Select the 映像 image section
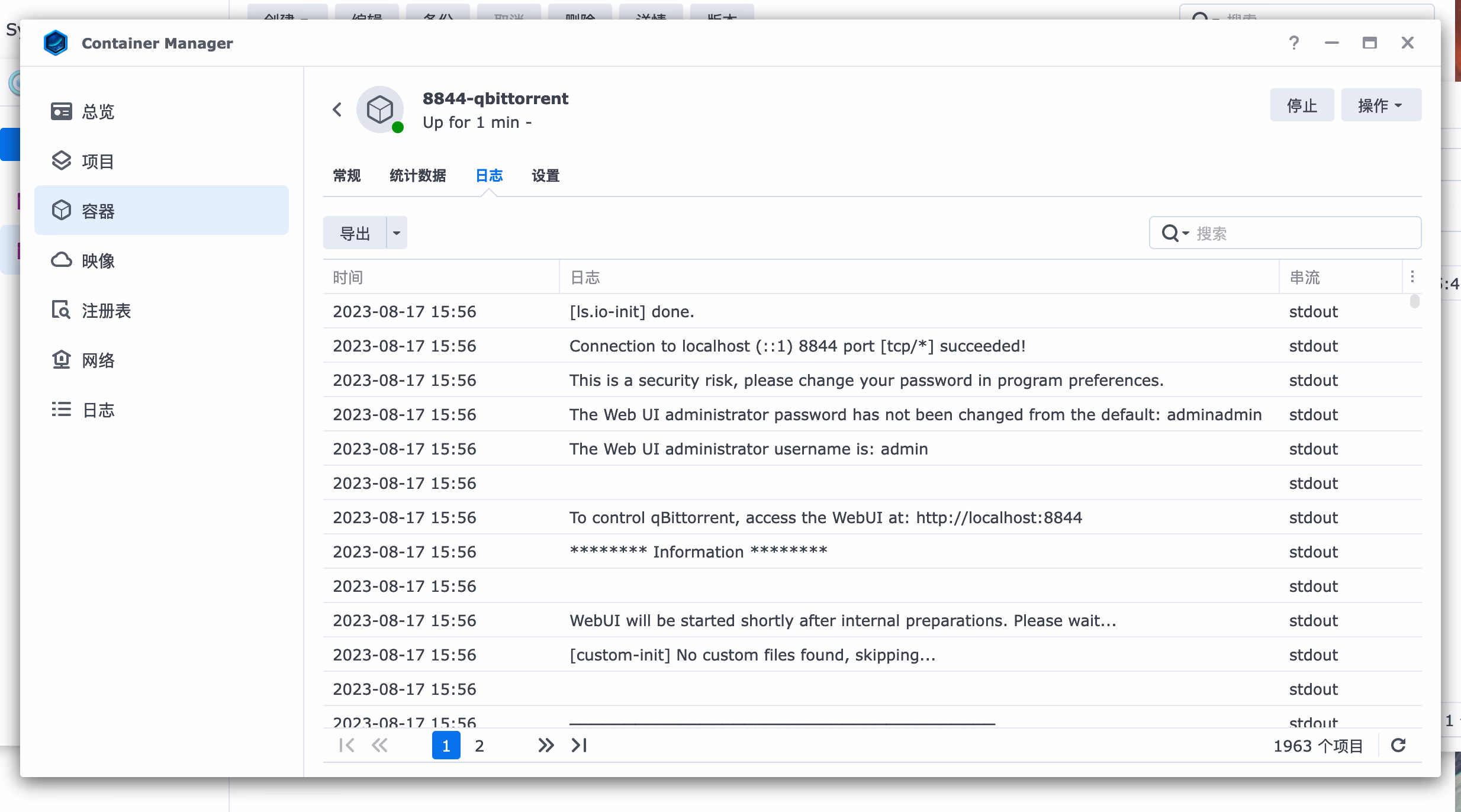The image size is (1461, 812). coord(98,260)
